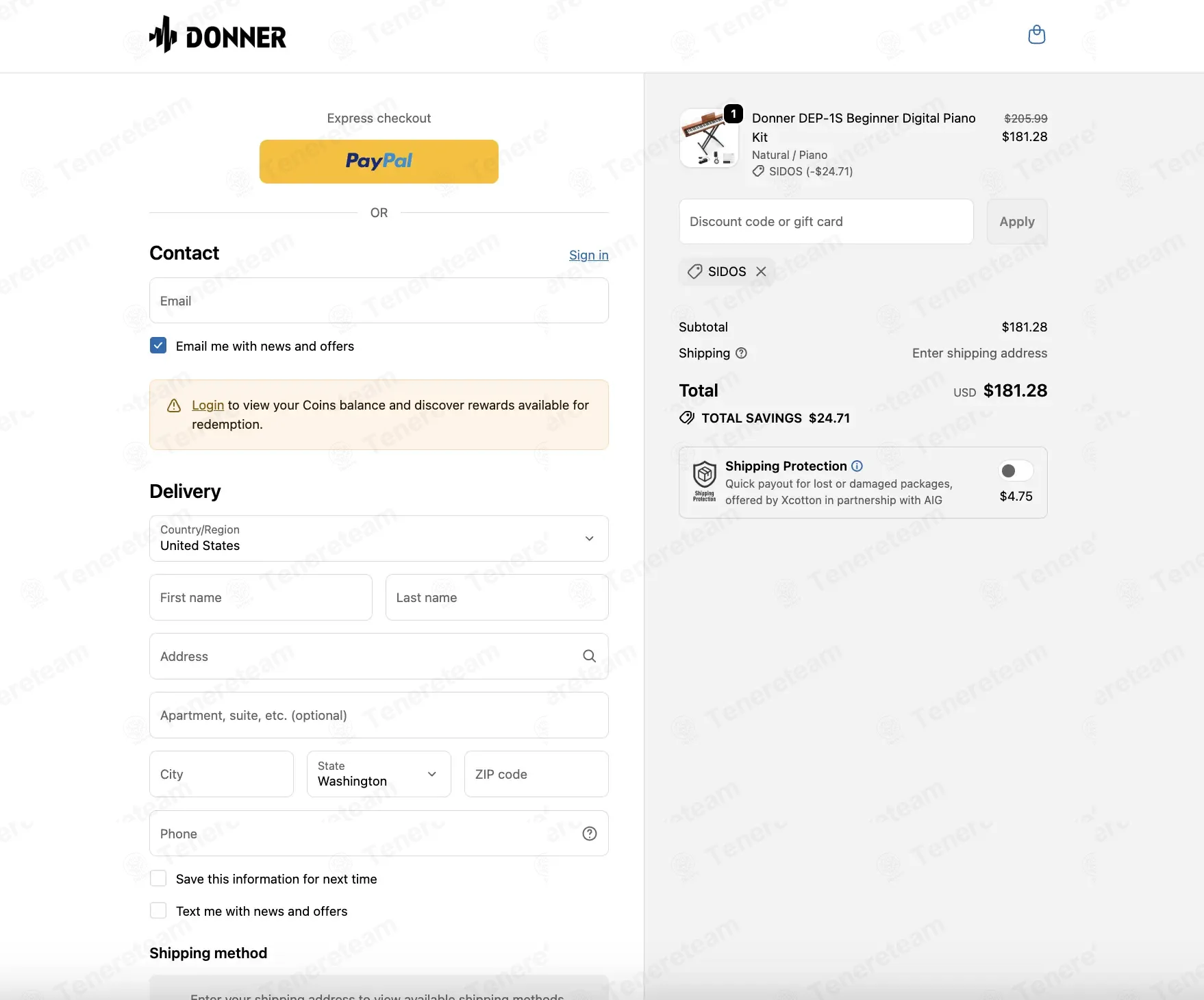Click the Natural / Piano variant text
This screenshot has height=1000, width=1204.
coord(790,155)
